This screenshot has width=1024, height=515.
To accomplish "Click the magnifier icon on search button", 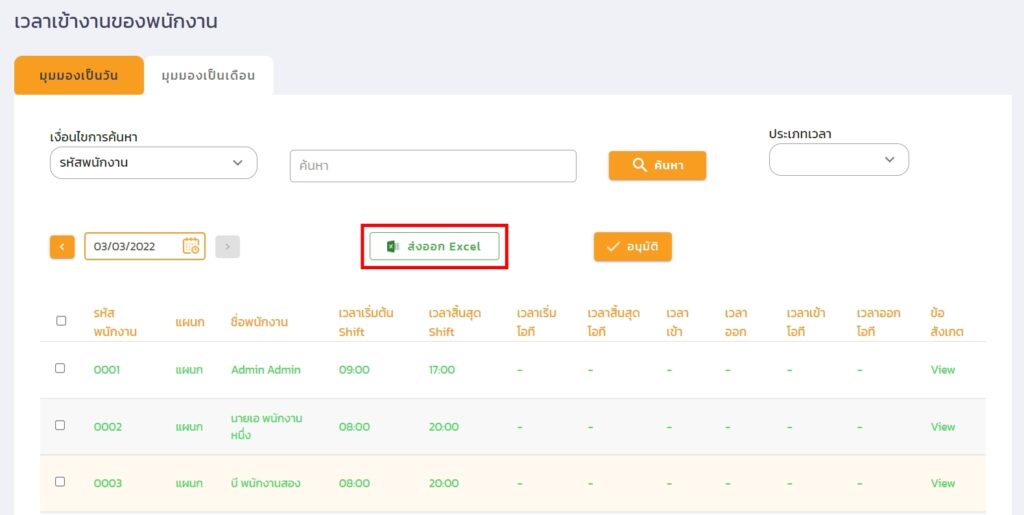I will pos(640,166).
